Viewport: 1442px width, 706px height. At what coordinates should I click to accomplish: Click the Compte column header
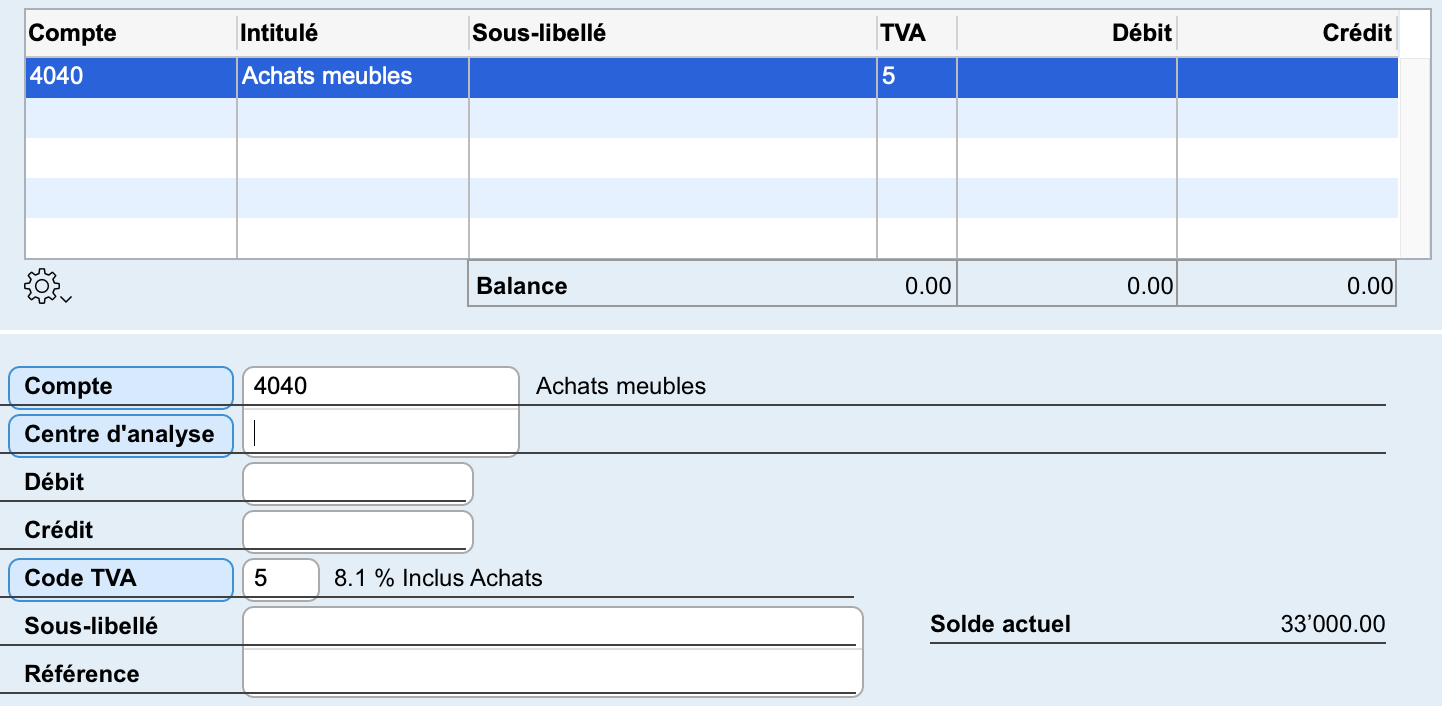130,33
